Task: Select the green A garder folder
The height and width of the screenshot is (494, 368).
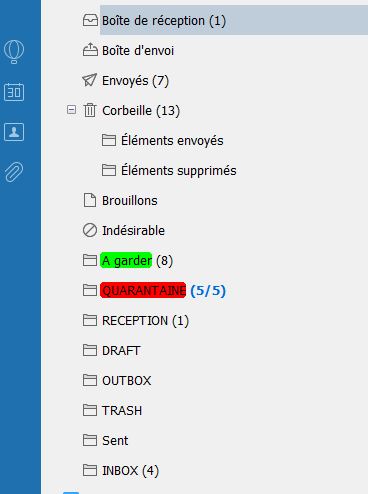Action: tap(126, 260)
